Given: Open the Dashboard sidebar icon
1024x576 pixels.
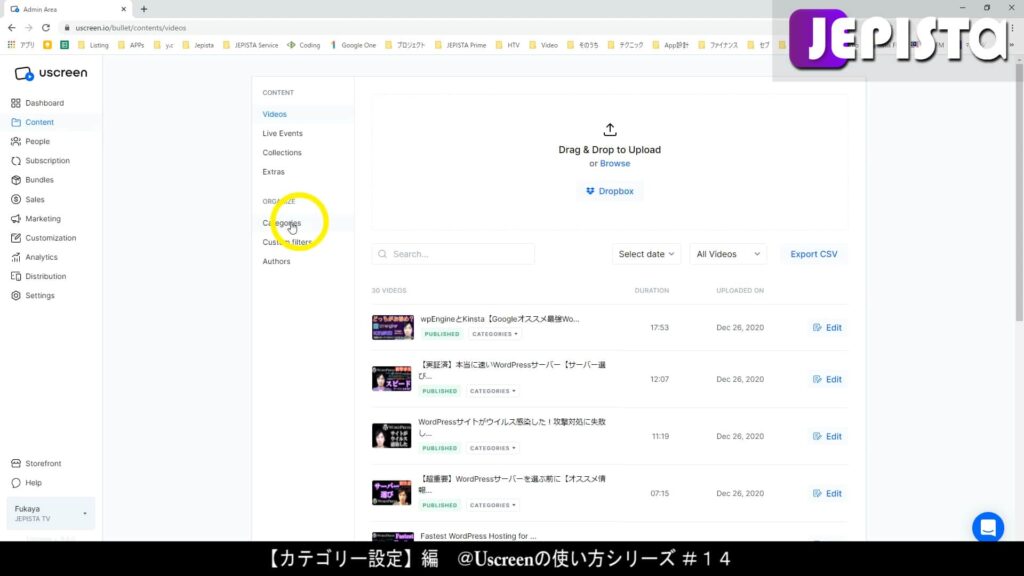Looking at the screenshot, I should pos(16,103).
